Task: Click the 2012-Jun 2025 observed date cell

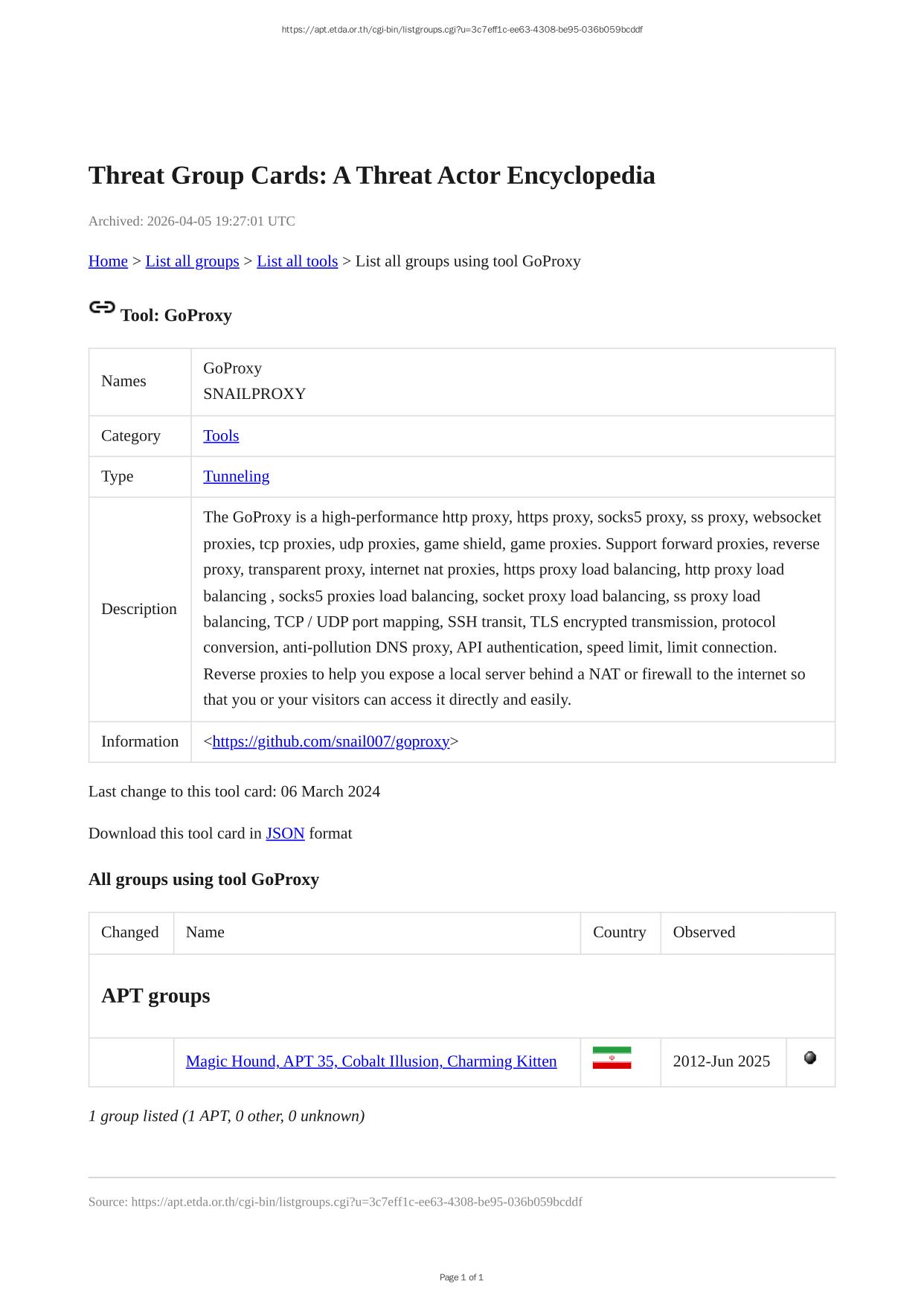Action: (721, 1061)
